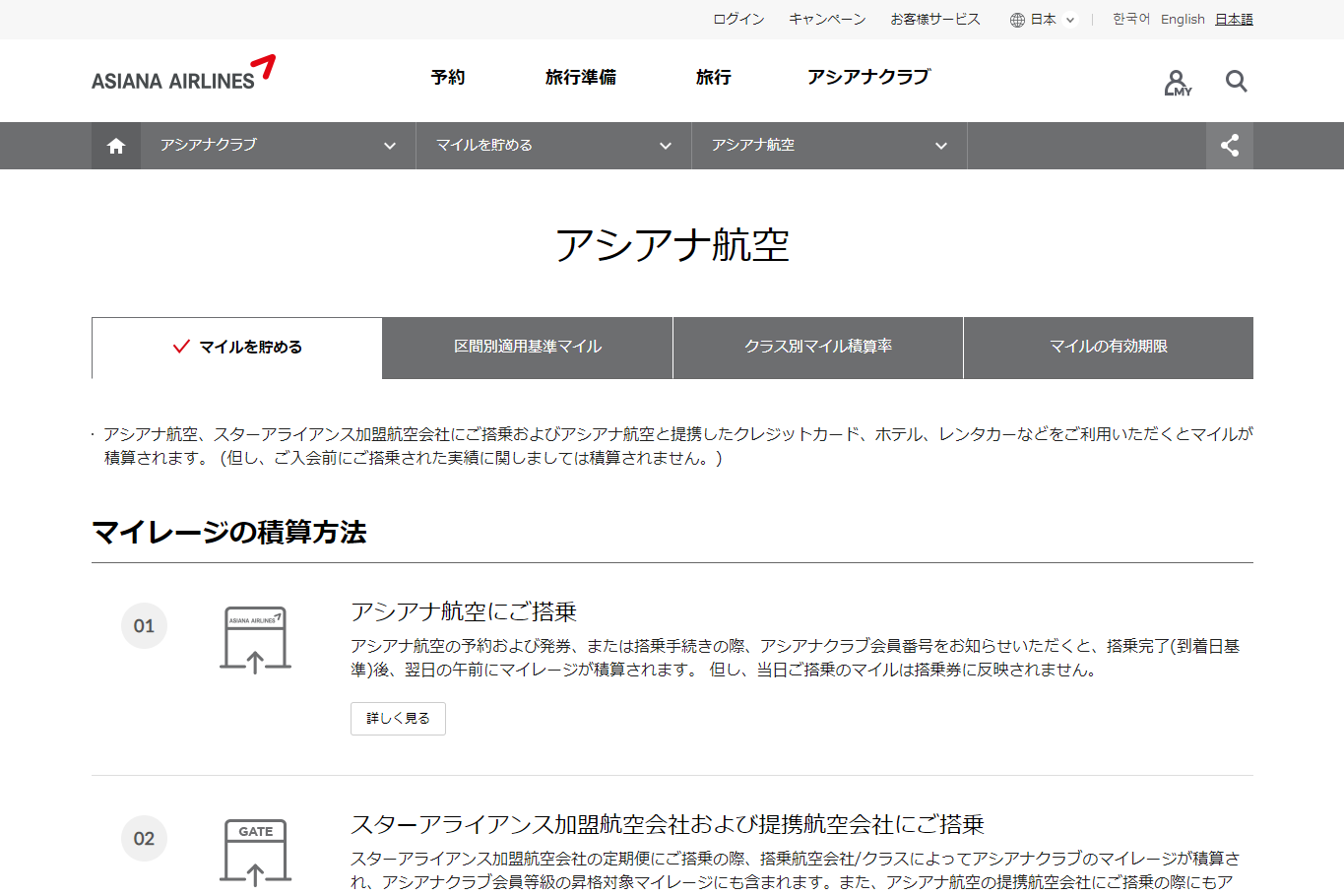This screenshot has width=1344, height=896.
Task: Click the globe icon beside 日本
Action: [1017, 20]
